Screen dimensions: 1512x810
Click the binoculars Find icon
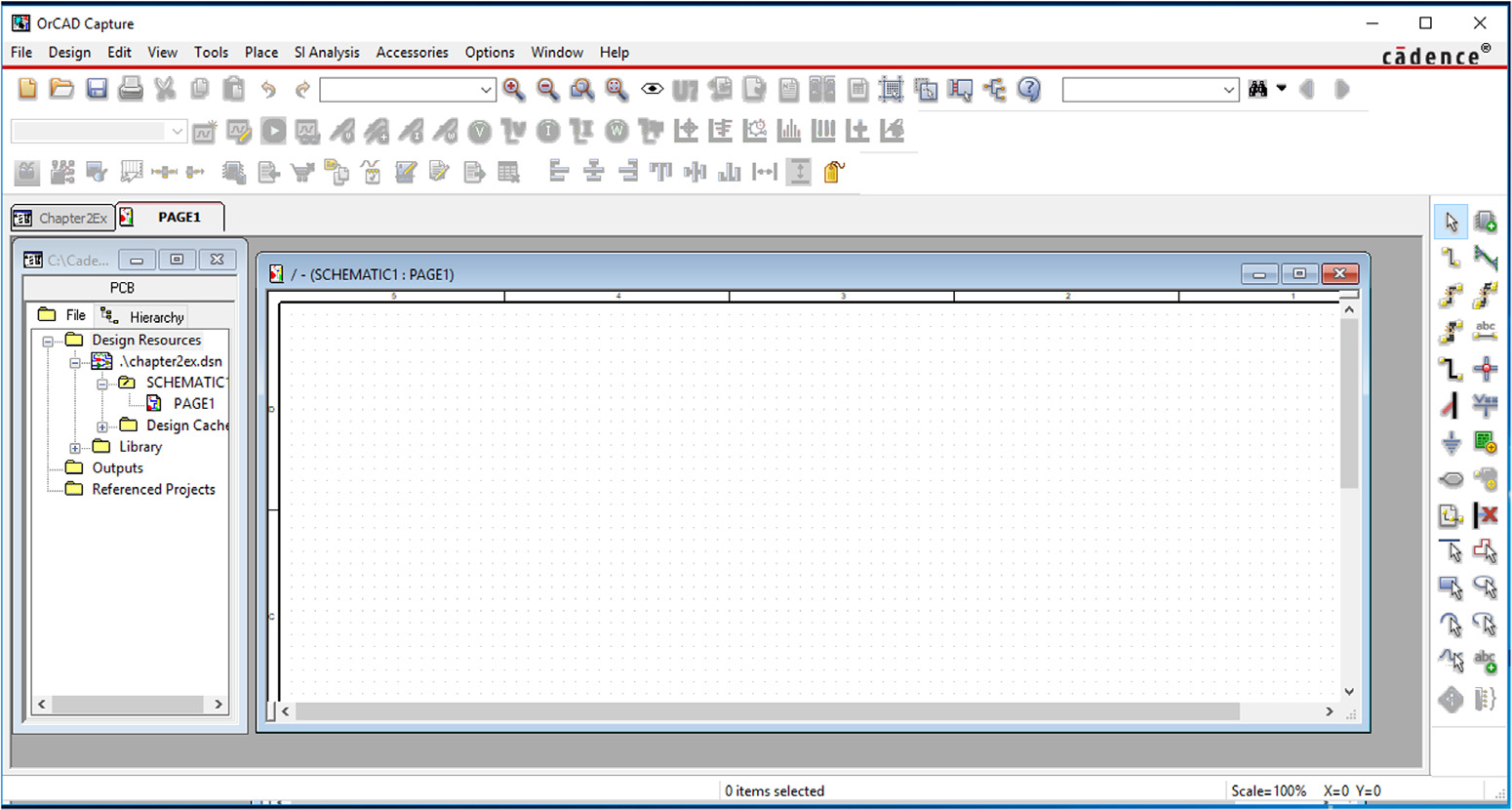[x=1257, y=90]
